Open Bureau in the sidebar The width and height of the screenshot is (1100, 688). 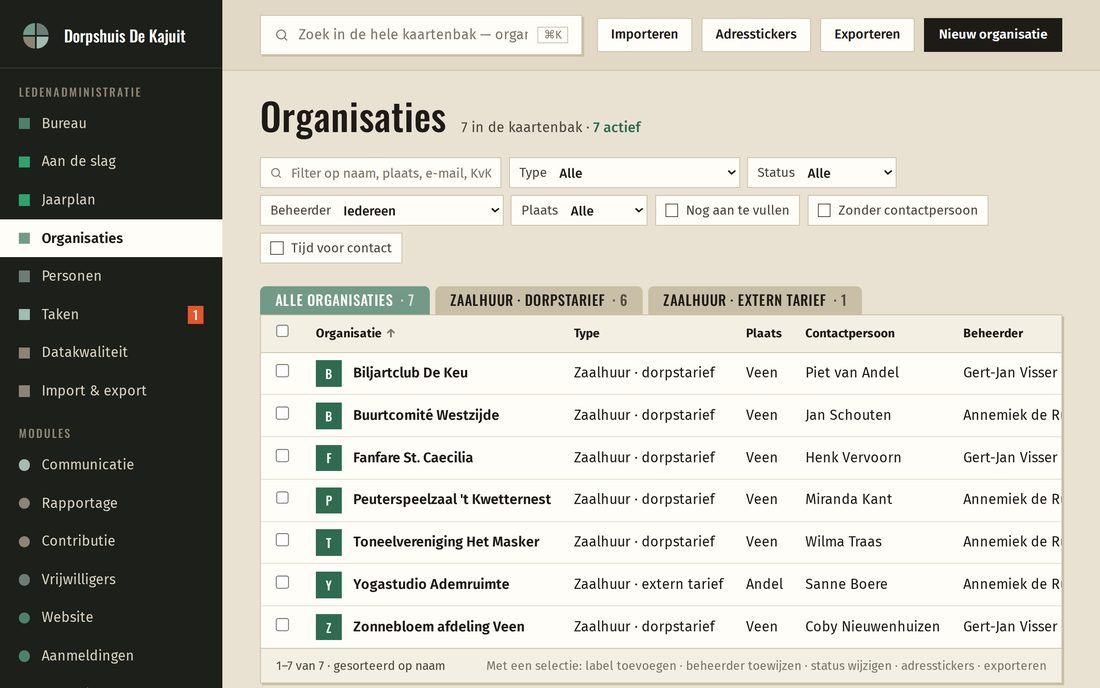click(x=111, y=123)
